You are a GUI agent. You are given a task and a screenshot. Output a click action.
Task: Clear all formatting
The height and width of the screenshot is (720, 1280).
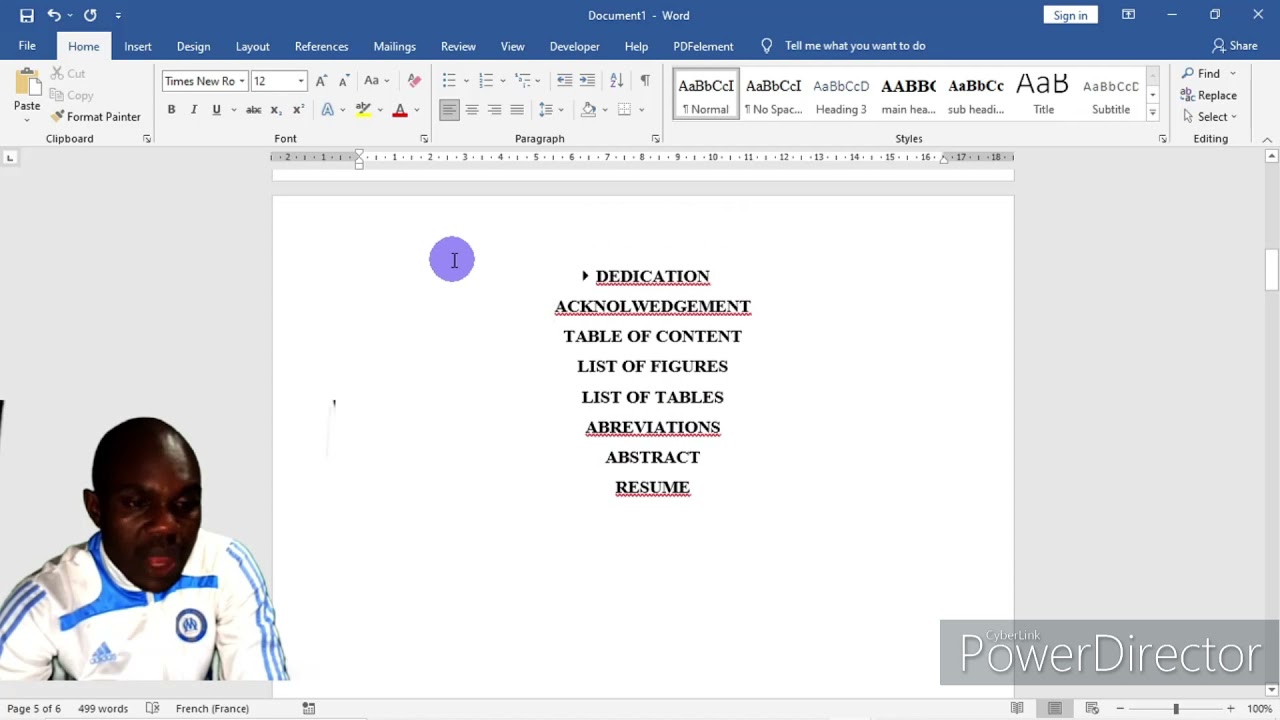(414, 81)
